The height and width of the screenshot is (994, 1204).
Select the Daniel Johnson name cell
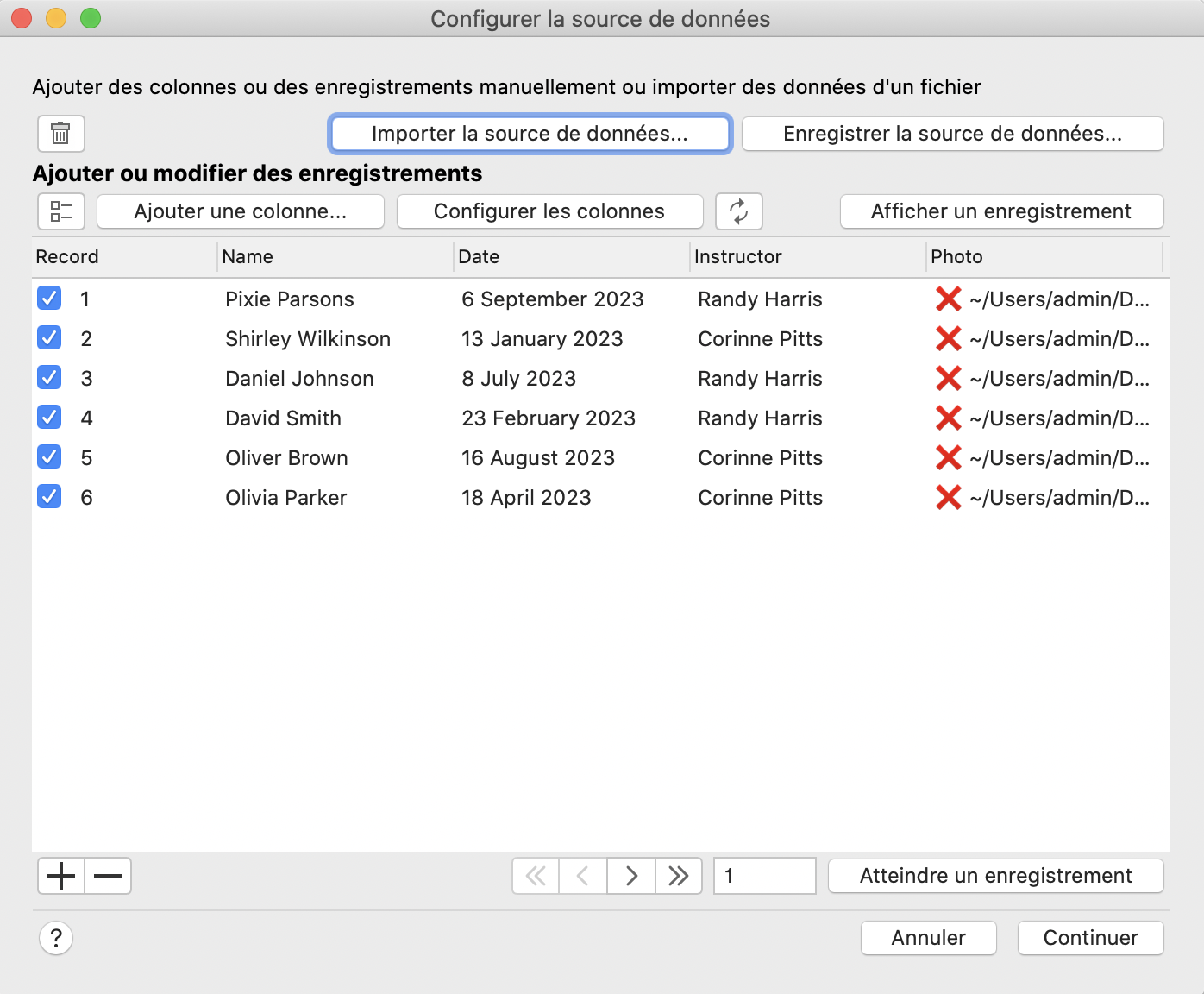(300, 379)
